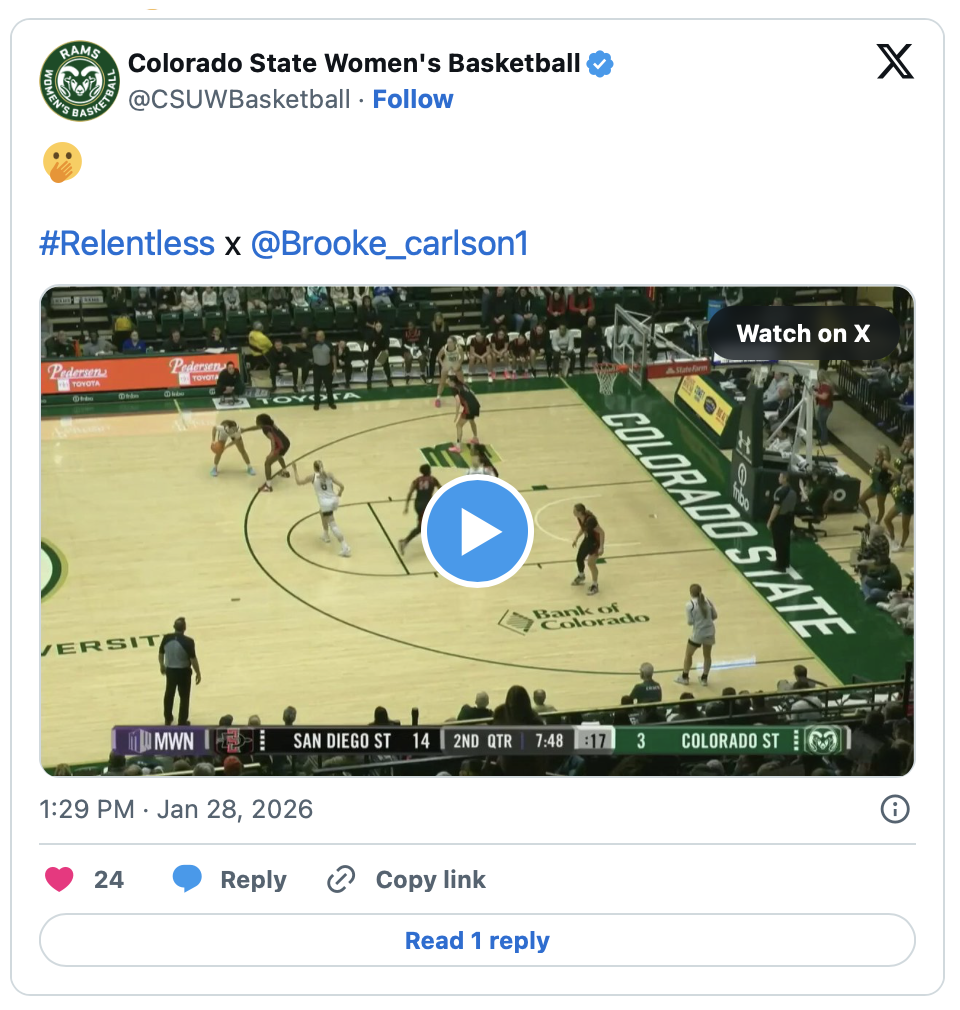Click the blue reply speech bubble icon
This screenshot has width=960, height=1010.
187,879
